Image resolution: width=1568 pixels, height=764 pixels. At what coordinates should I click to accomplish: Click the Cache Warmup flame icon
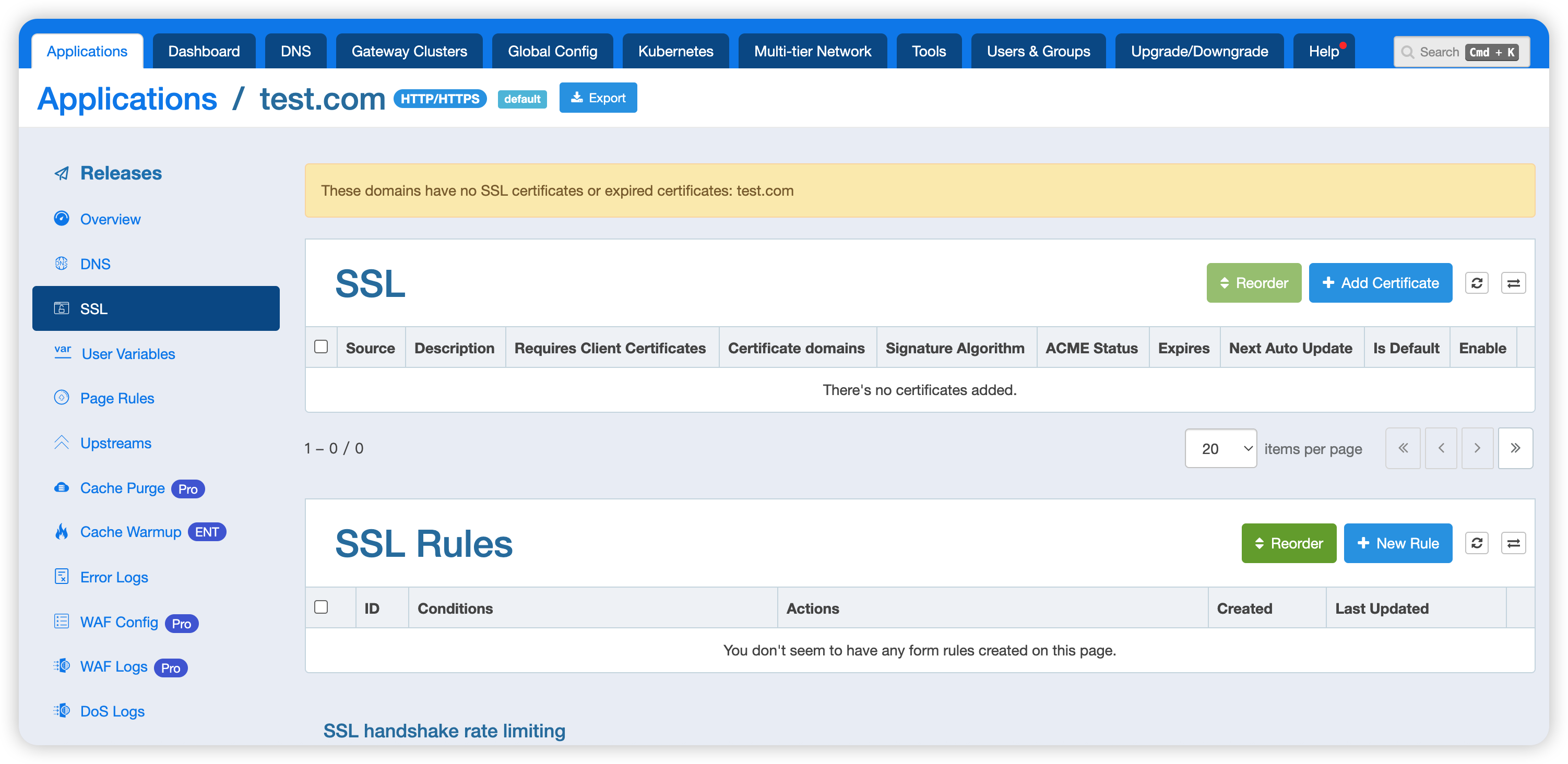[x=62, y=532]
